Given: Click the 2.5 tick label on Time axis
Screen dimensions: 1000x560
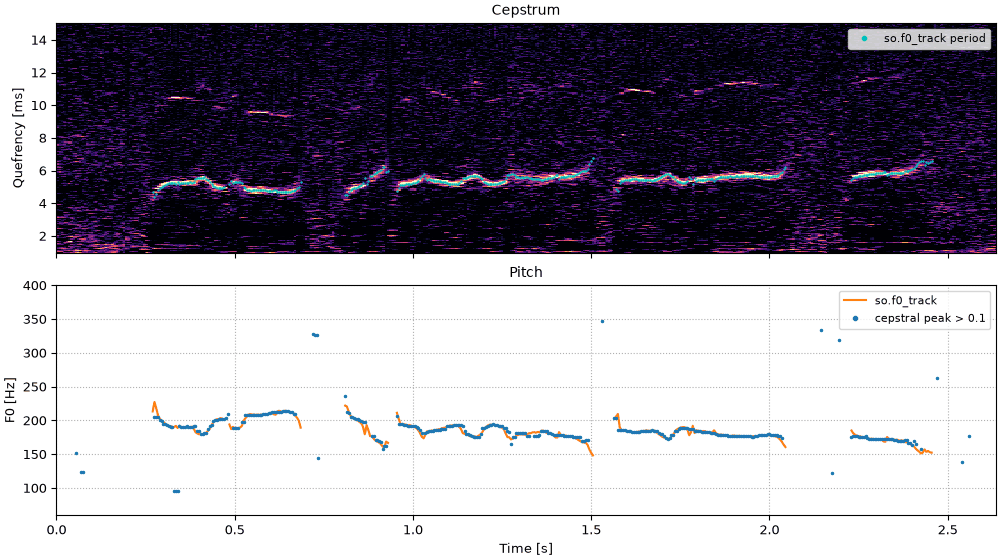Looking at the screenshot, I should click(x=948, y=529).
